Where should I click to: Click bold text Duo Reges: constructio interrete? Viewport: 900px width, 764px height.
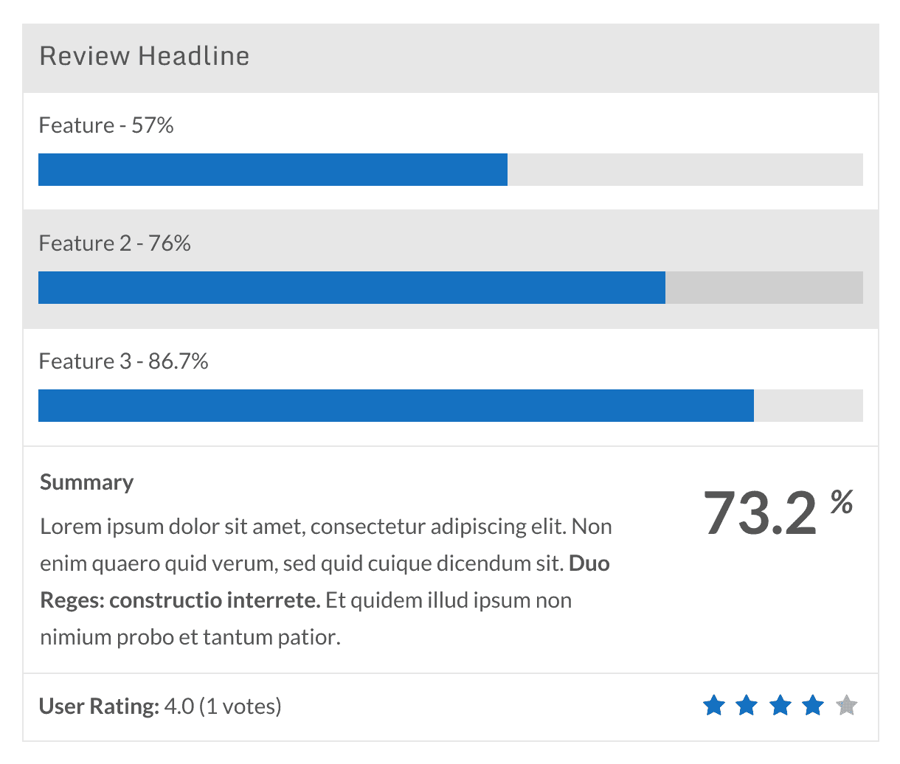pyautogui.click(x=325, y=581)
